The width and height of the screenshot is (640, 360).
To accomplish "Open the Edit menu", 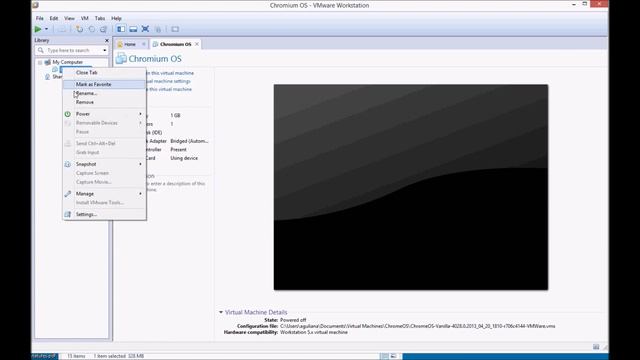I will coord(54,18).
